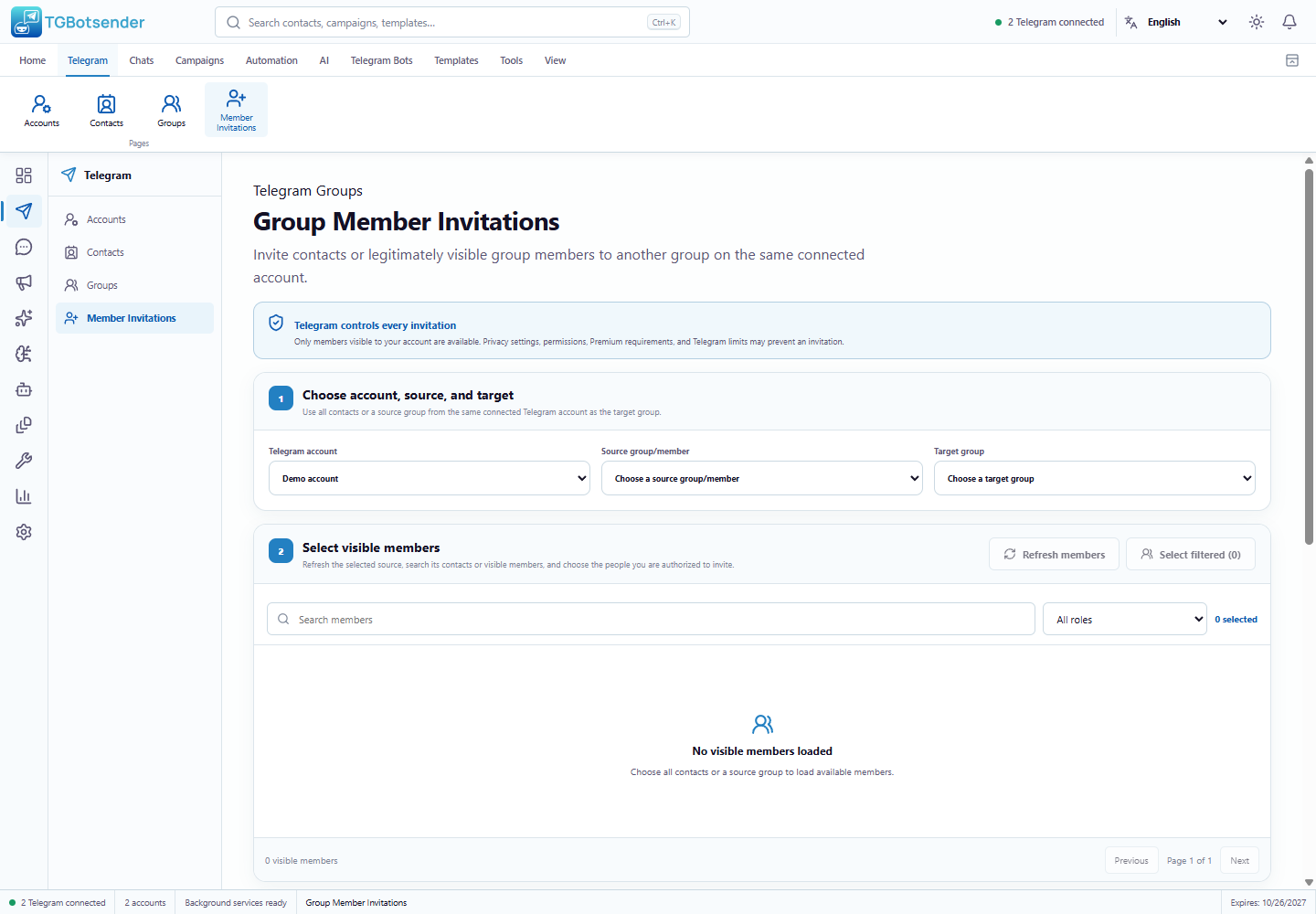Click the Member Invitations ribbon button
This screenshot has width=1316, height=914.
[x=237, y=110]
